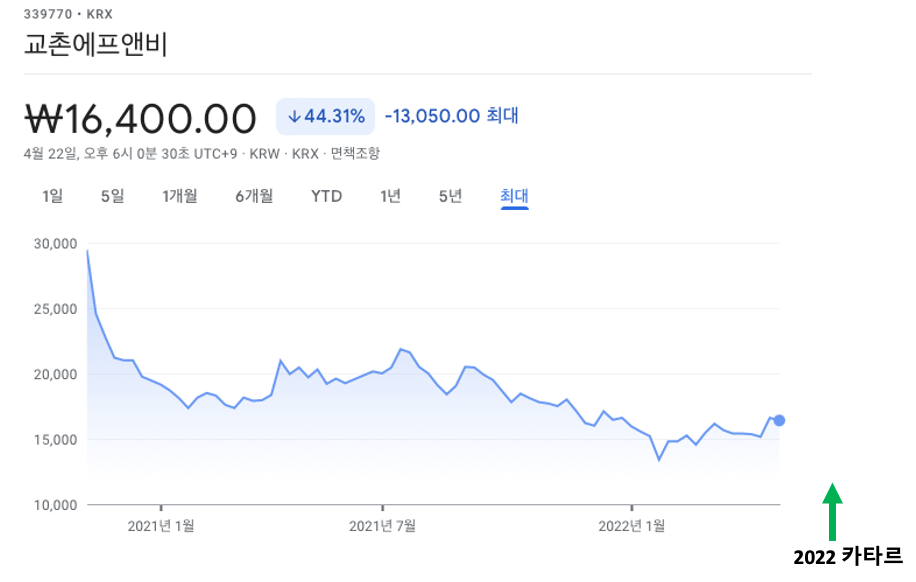Click the 44.31% change badge

[x=325, y=116]
